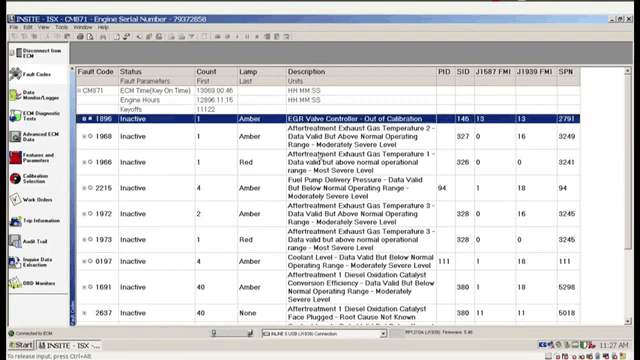Open Inquire Data Extraction
The image size is (640, 360).
(32, 262)
